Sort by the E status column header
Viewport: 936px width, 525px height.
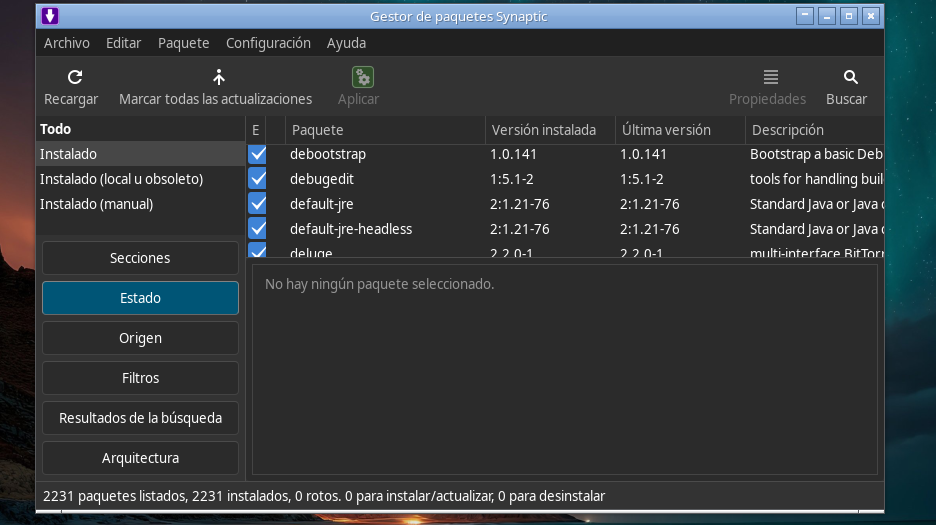click(255, 130)
